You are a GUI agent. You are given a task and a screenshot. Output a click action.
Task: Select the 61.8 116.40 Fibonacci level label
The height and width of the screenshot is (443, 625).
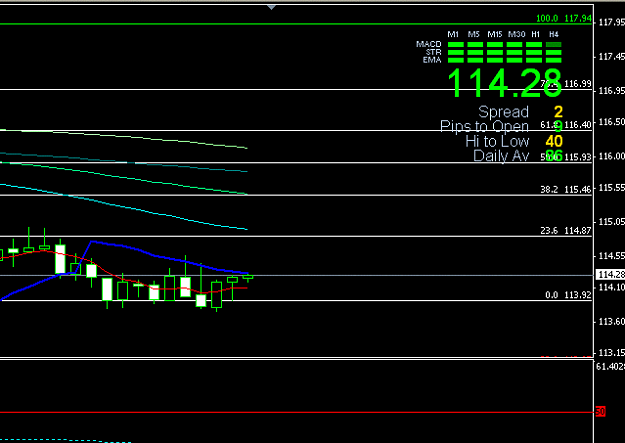(566, 125)
